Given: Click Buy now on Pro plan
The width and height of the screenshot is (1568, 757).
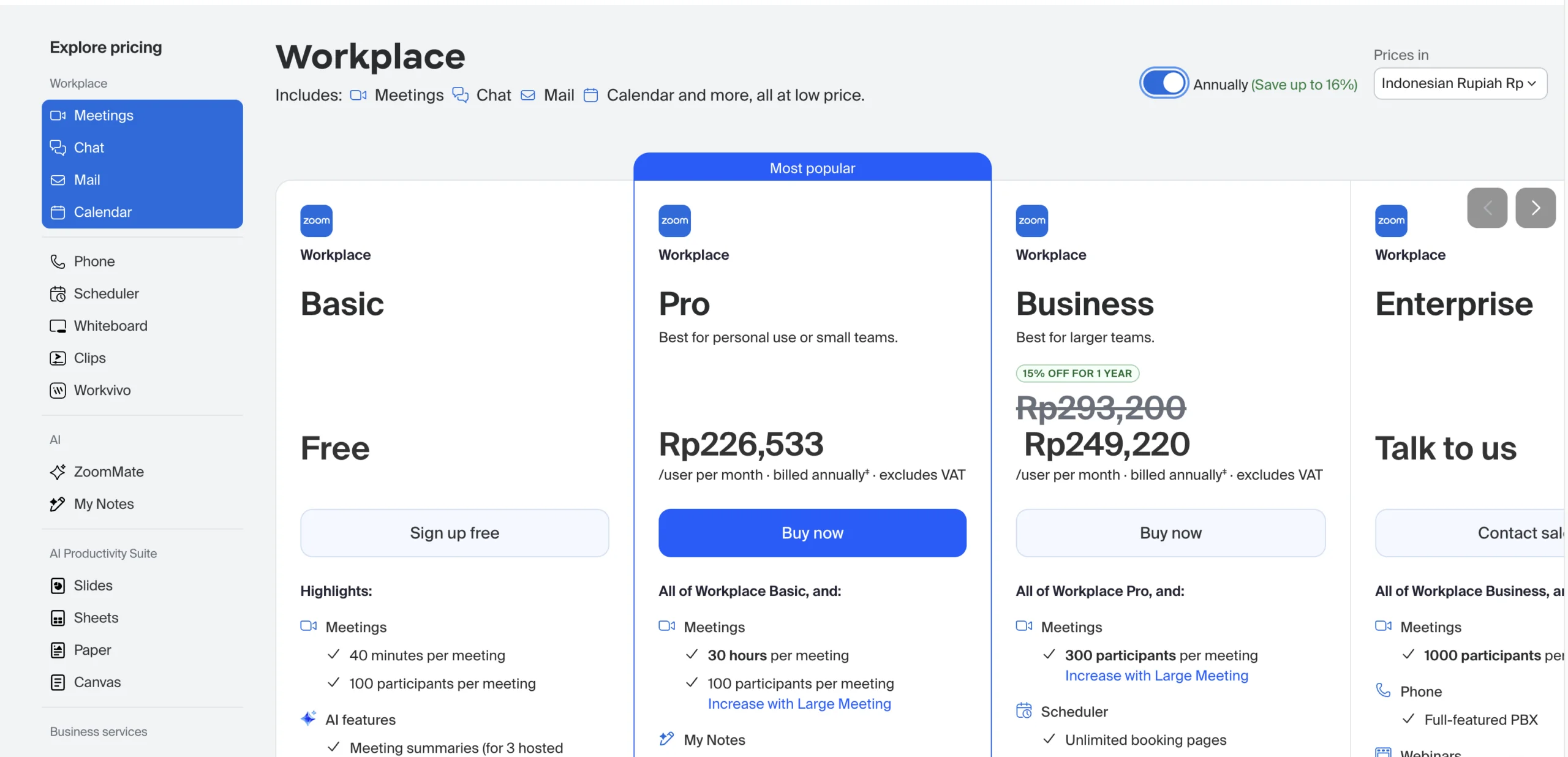Looking at the screenshot, I should 812,533.
